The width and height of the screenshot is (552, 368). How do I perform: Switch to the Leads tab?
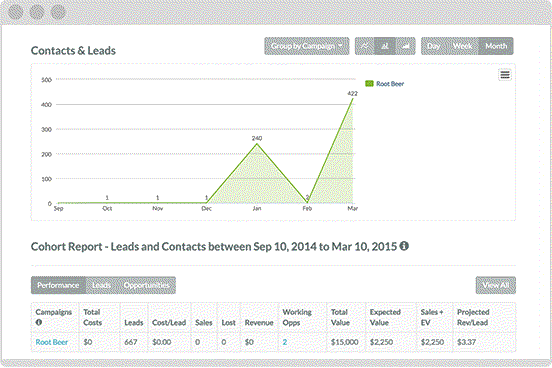pos(101,285)
